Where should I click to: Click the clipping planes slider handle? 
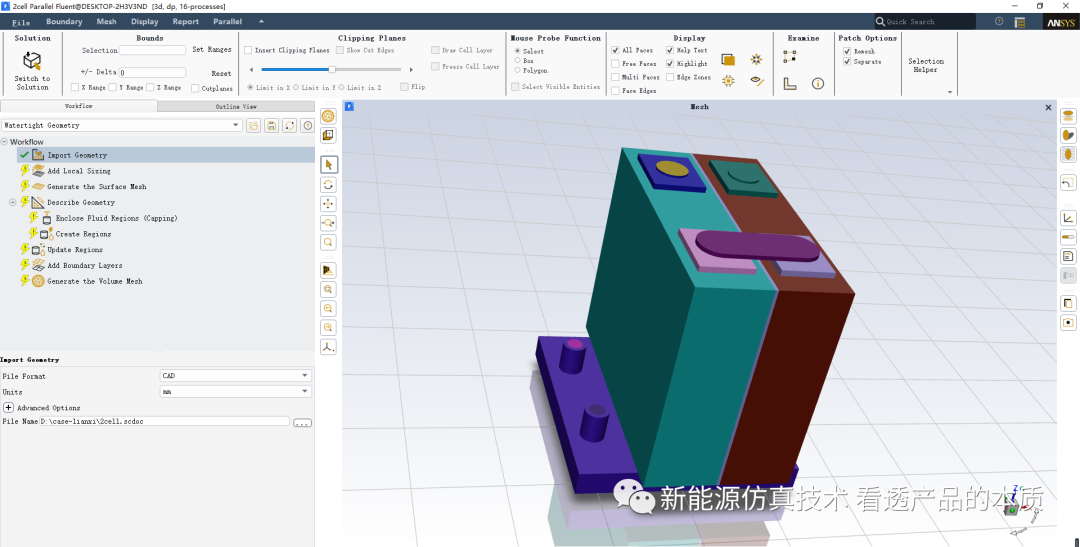331,70
